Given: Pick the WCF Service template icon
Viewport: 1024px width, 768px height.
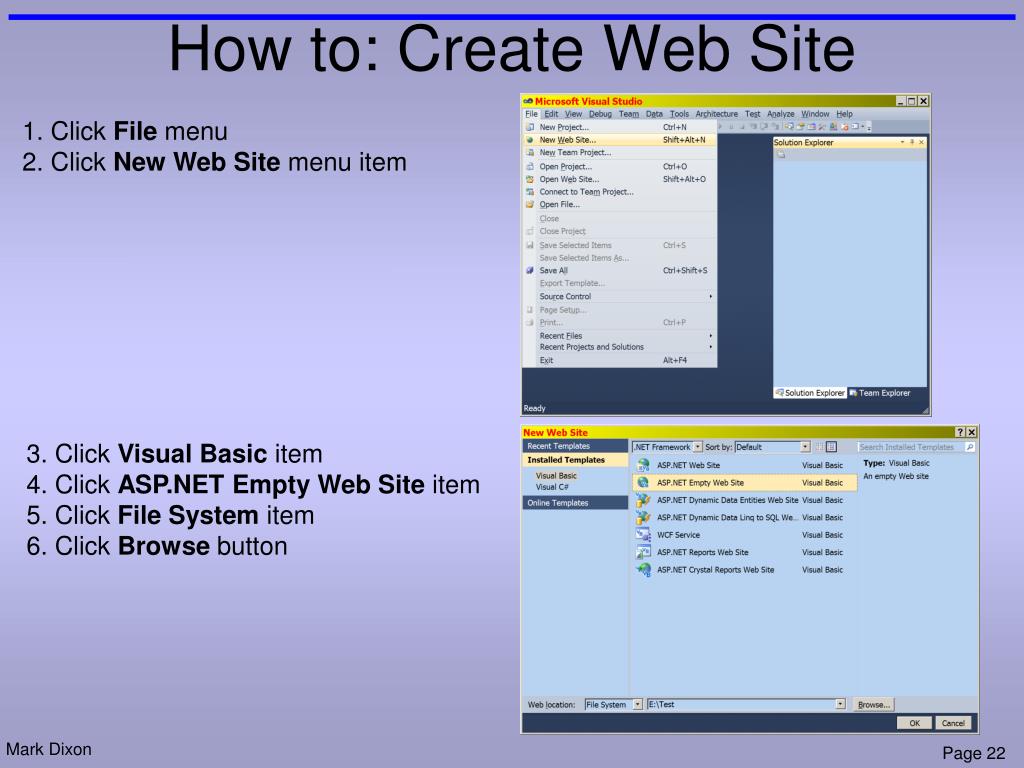Looking at the screenshot, I should [x=643, y=535].
